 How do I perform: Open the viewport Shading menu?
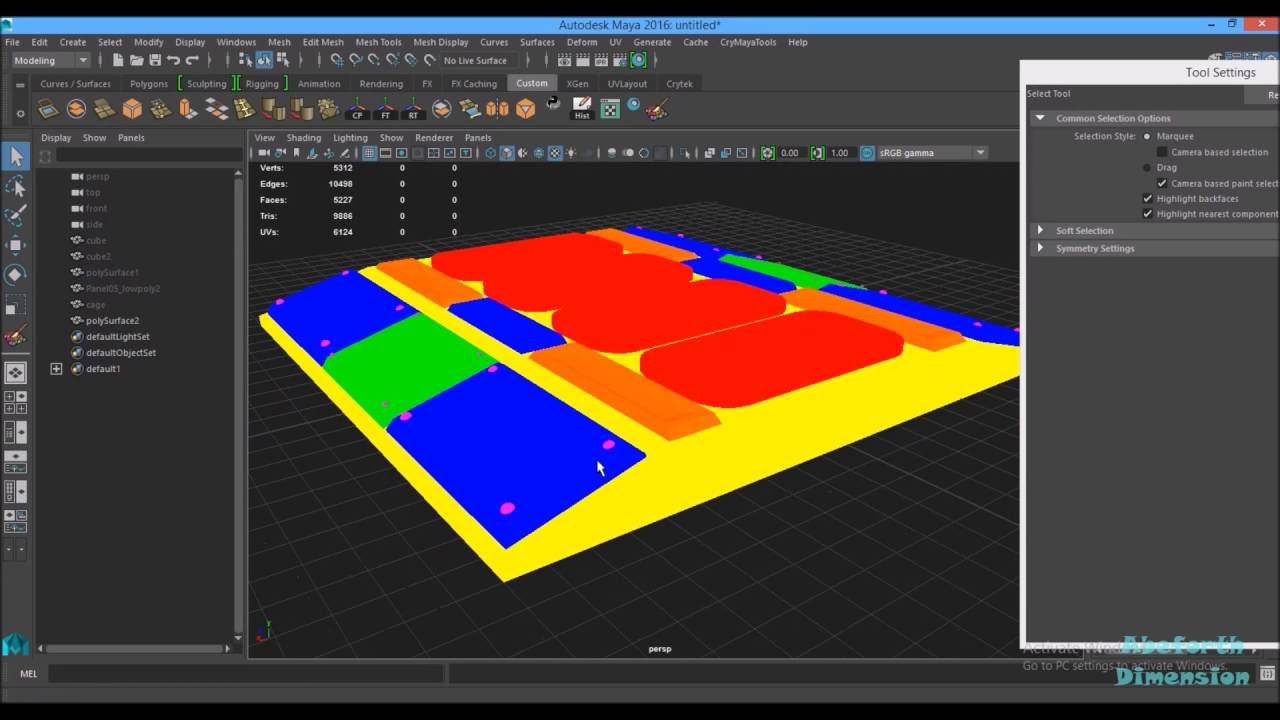click(304, 138)
